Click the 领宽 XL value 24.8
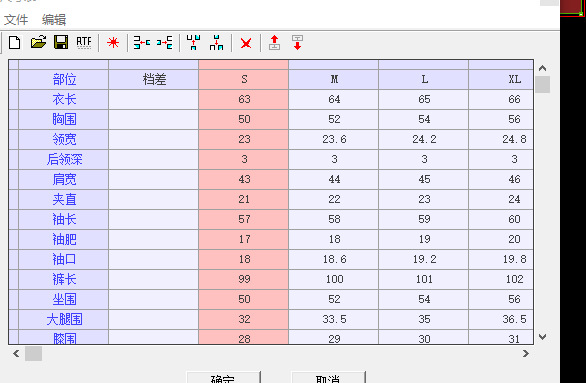This screenshot has width=586, height=383. click(x=501, y=139)
